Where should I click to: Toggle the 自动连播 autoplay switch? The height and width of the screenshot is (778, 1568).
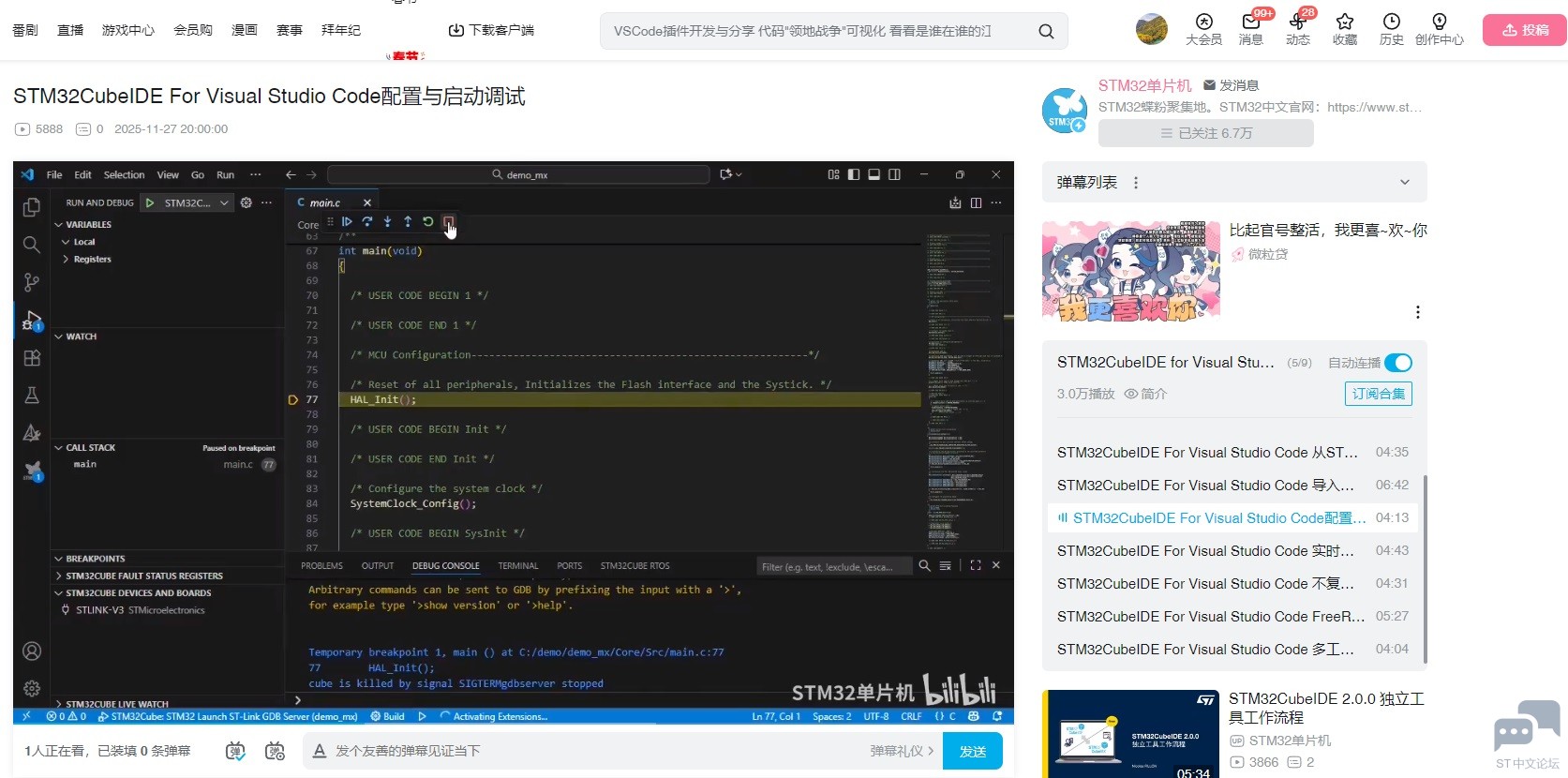(x=1397, y=363)
